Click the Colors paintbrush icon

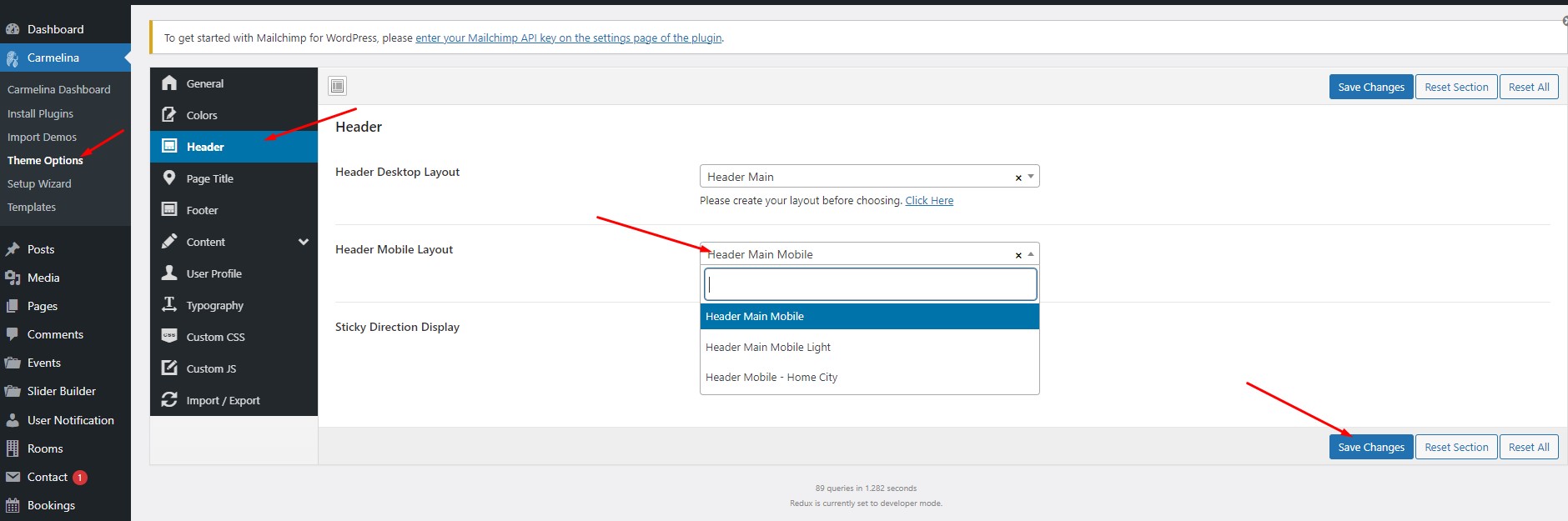169,114
